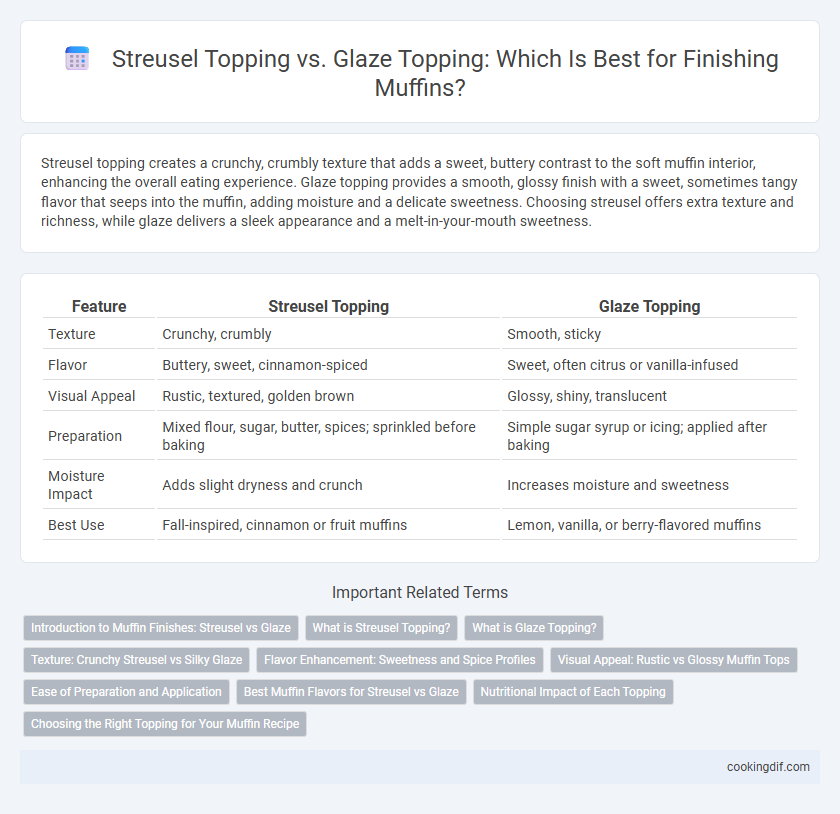Screen dimensions: 840x814
Task: Click the 'Moisture Impact' row label
Action: point(76,485)
